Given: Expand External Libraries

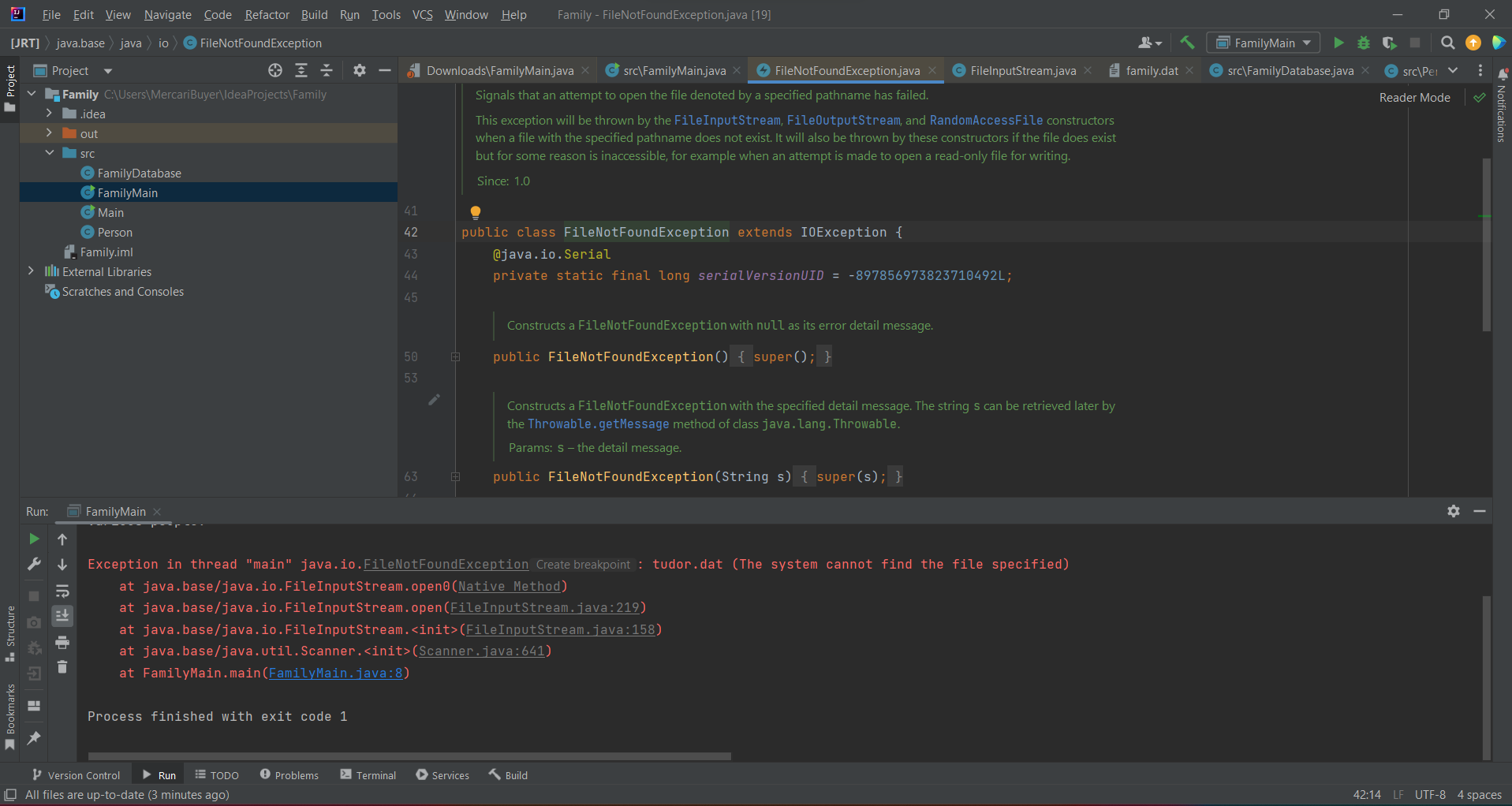Looking at the screenshot, I should [x=31, y=271].
